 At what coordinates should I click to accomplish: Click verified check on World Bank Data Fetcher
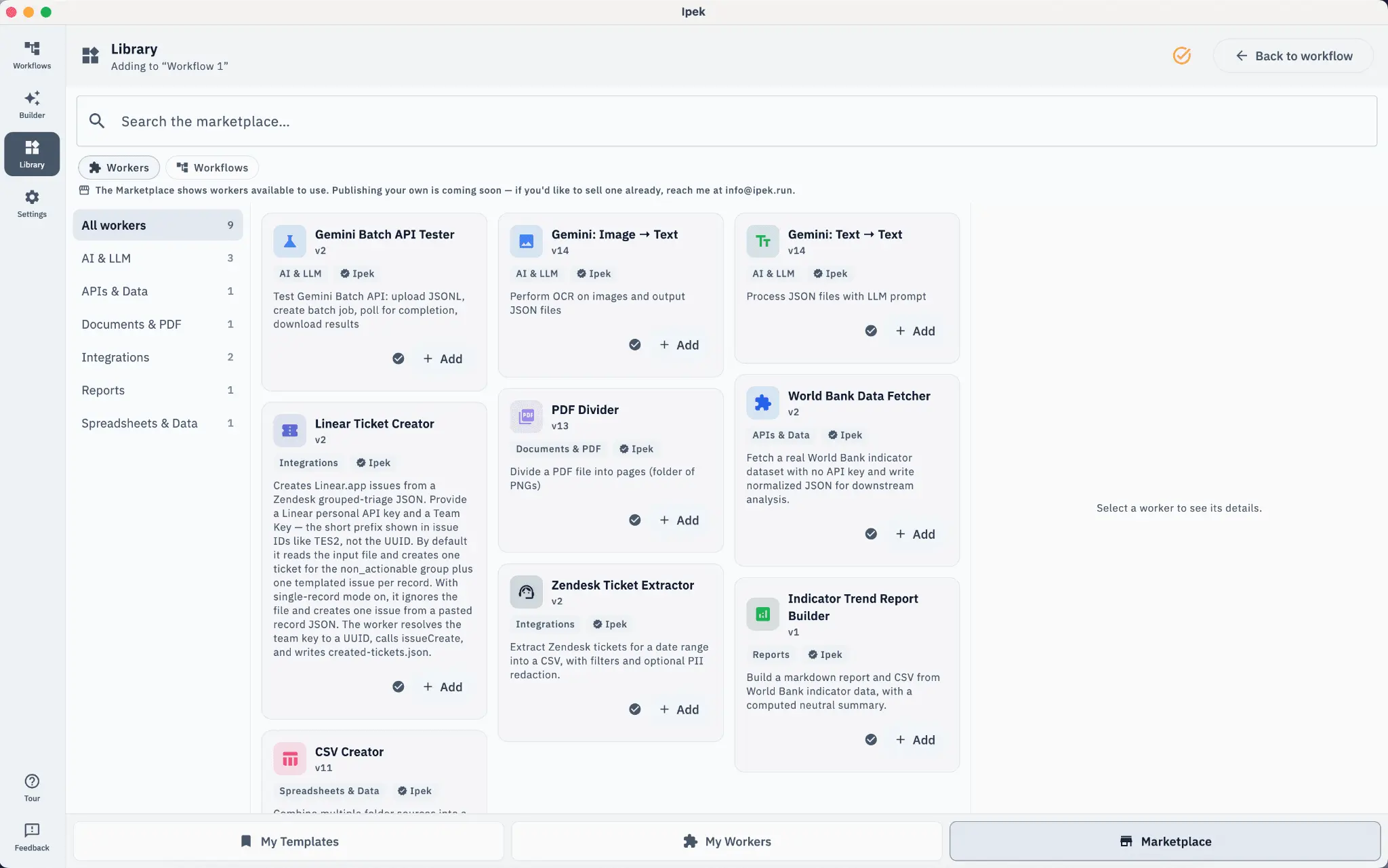871,534
